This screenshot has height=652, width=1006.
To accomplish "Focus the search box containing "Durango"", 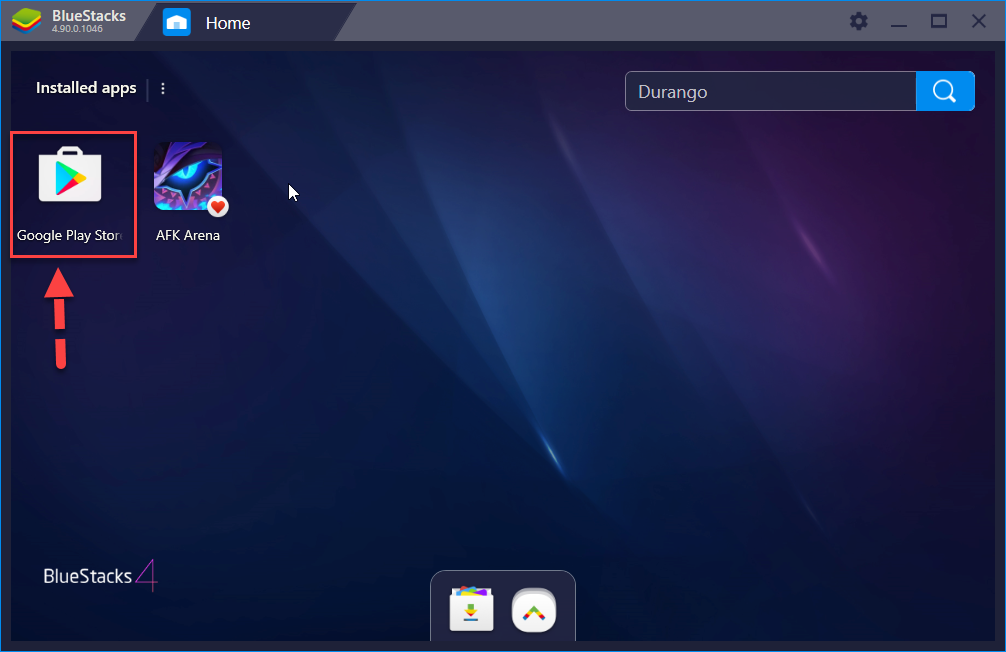I will [770, 91].
